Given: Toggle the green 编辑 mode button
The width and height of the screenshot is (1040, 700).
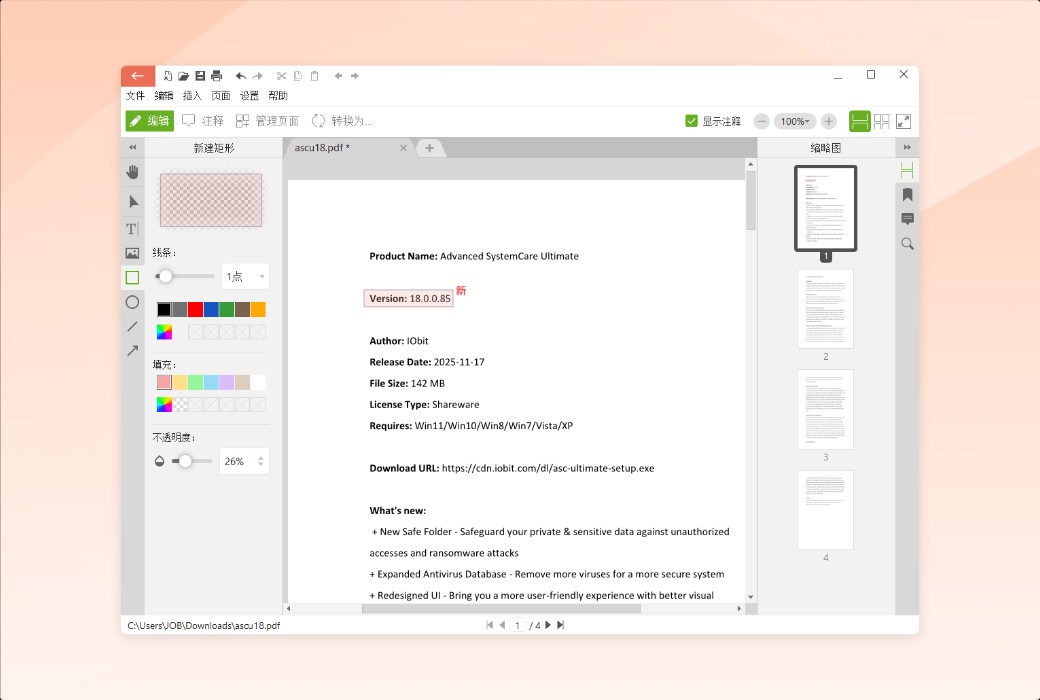Looking at the screenshot, I should (148, 121).
